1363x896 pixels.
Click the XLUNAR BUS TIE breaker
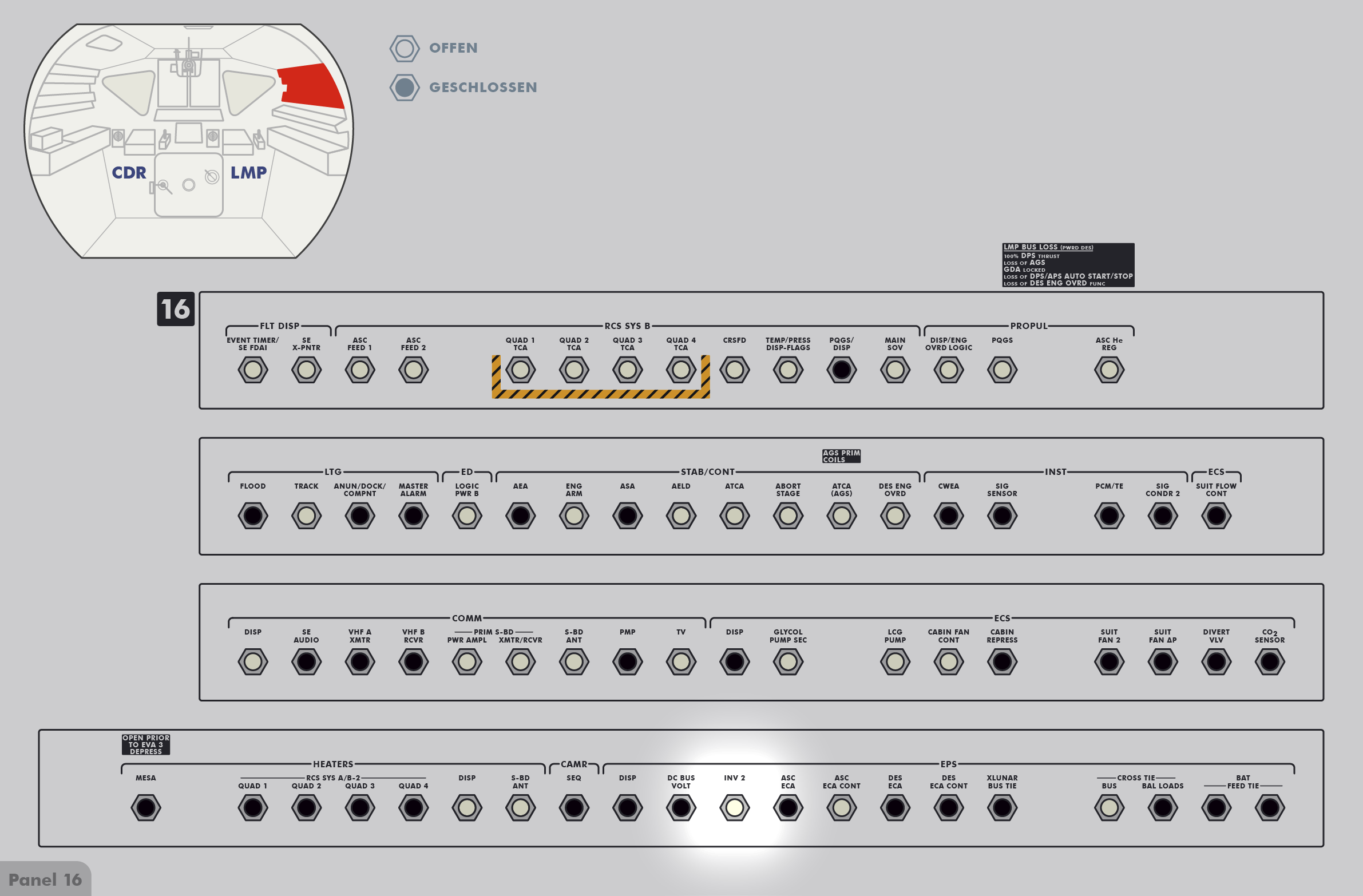pos(1002,808)
